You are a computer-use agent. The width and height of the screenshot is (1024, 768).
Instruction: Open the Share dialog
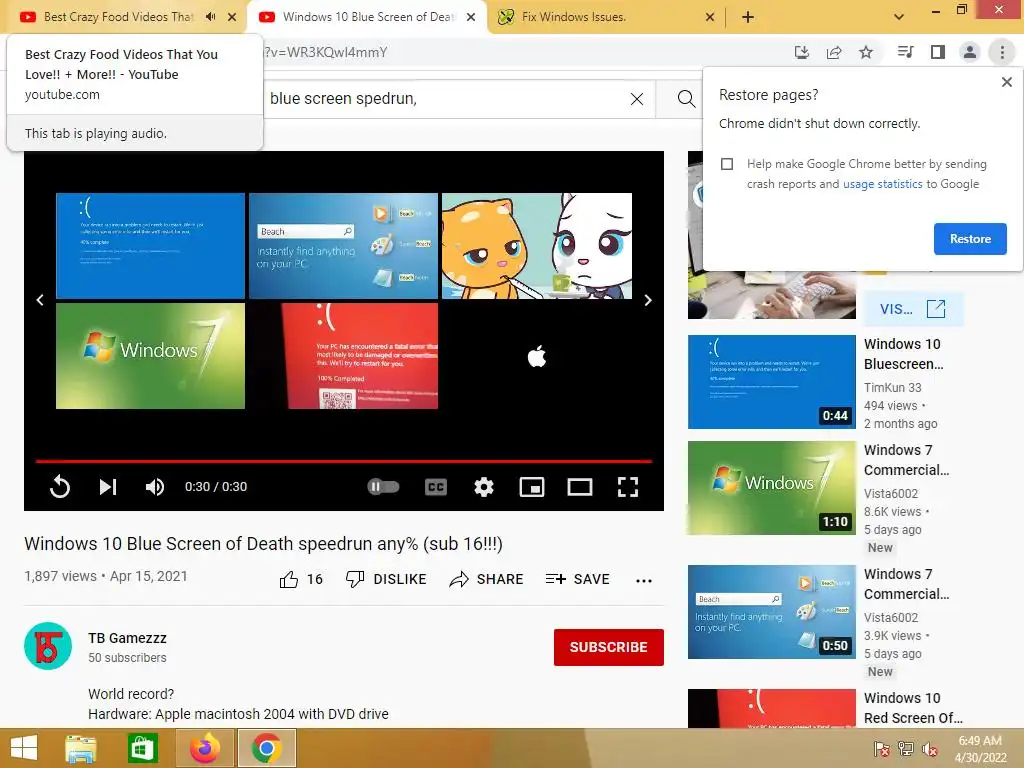487,579
